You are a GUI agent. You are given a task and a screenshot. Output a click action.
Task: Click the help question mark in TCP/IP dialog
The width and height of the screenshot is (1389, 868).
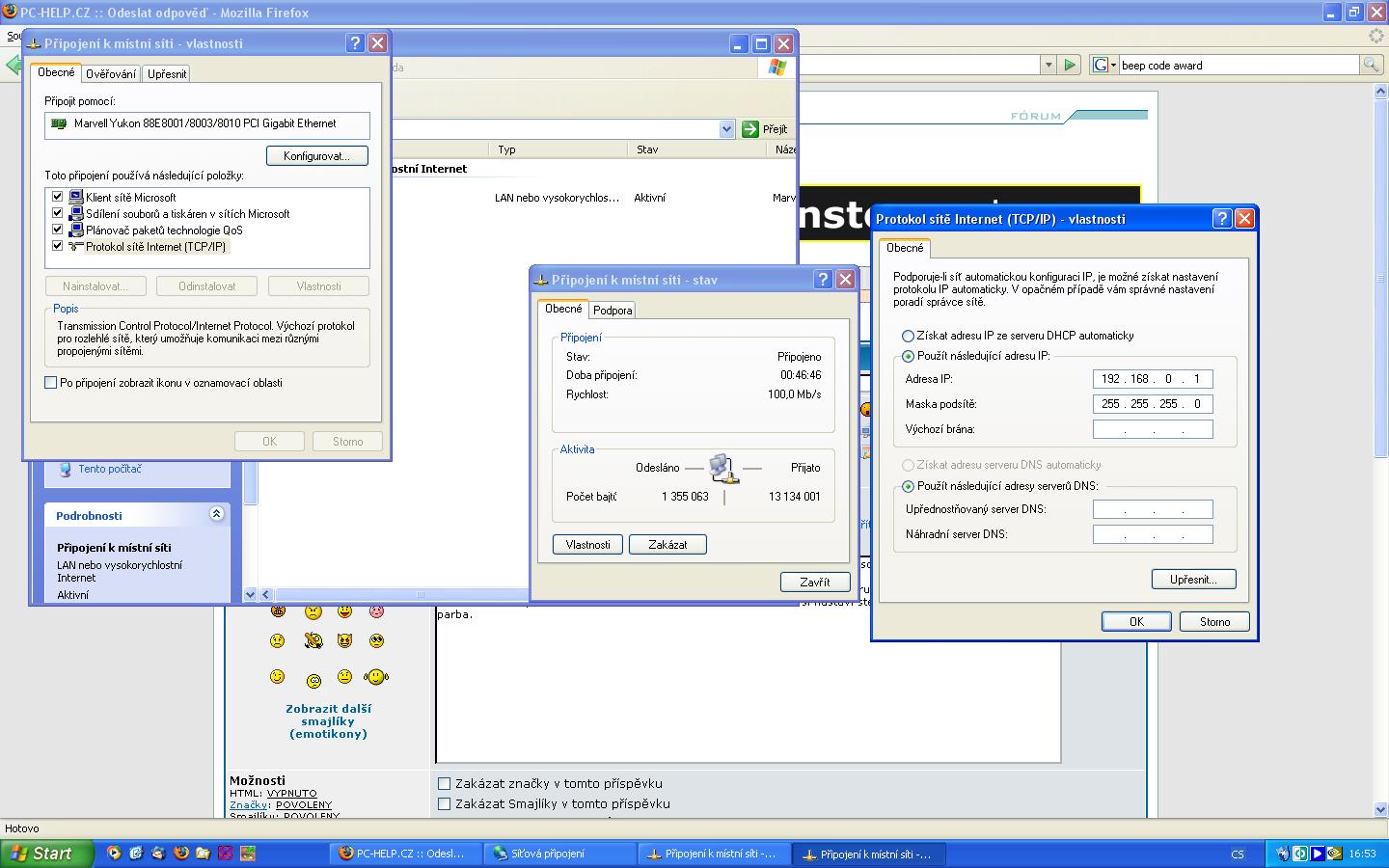click(x=1221, y=219)
